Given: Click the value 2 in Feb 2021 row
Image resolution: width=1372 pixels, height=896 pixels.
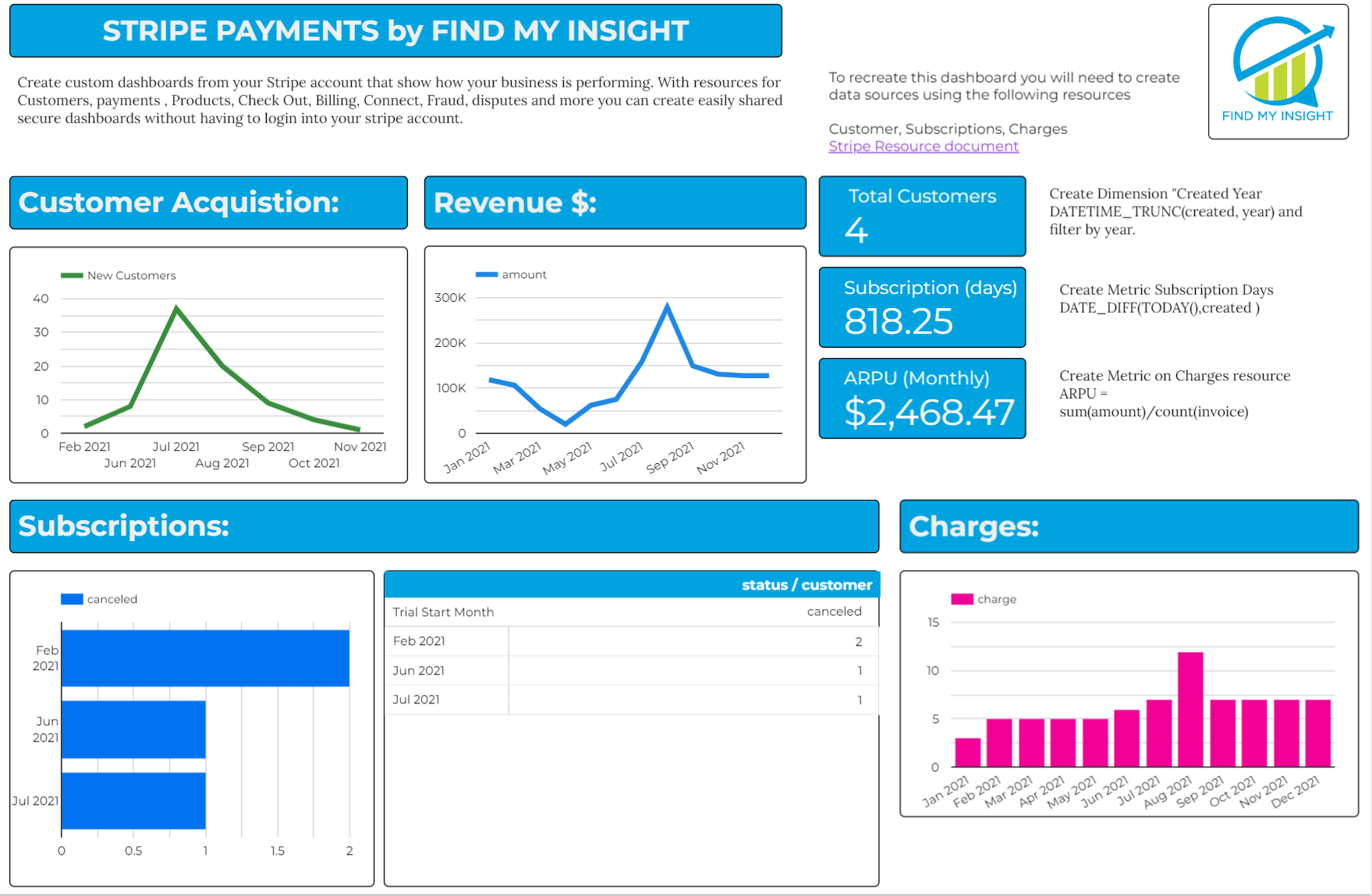Looking at the screenshot, I should 858,642.
